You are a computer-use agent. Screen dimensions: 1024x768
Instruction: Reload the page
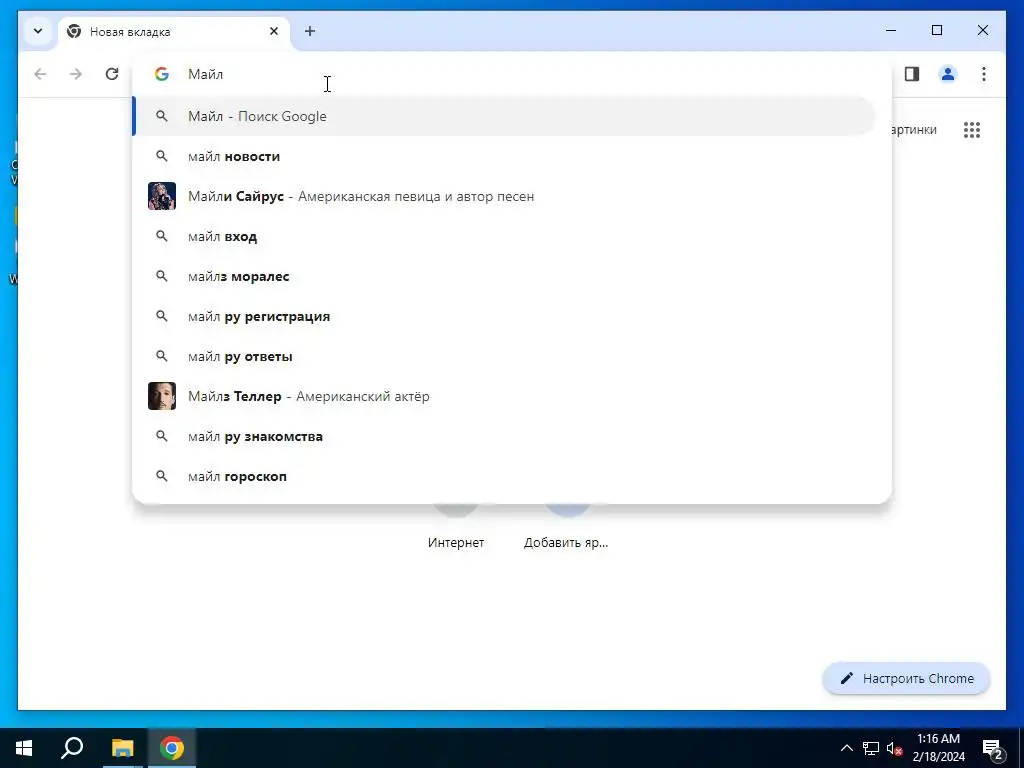tap(112, 74)
